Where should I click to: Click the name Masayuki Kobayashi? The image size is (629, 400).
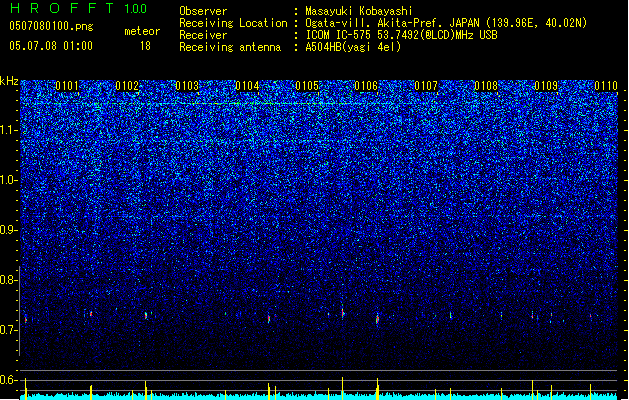point(359,11)
